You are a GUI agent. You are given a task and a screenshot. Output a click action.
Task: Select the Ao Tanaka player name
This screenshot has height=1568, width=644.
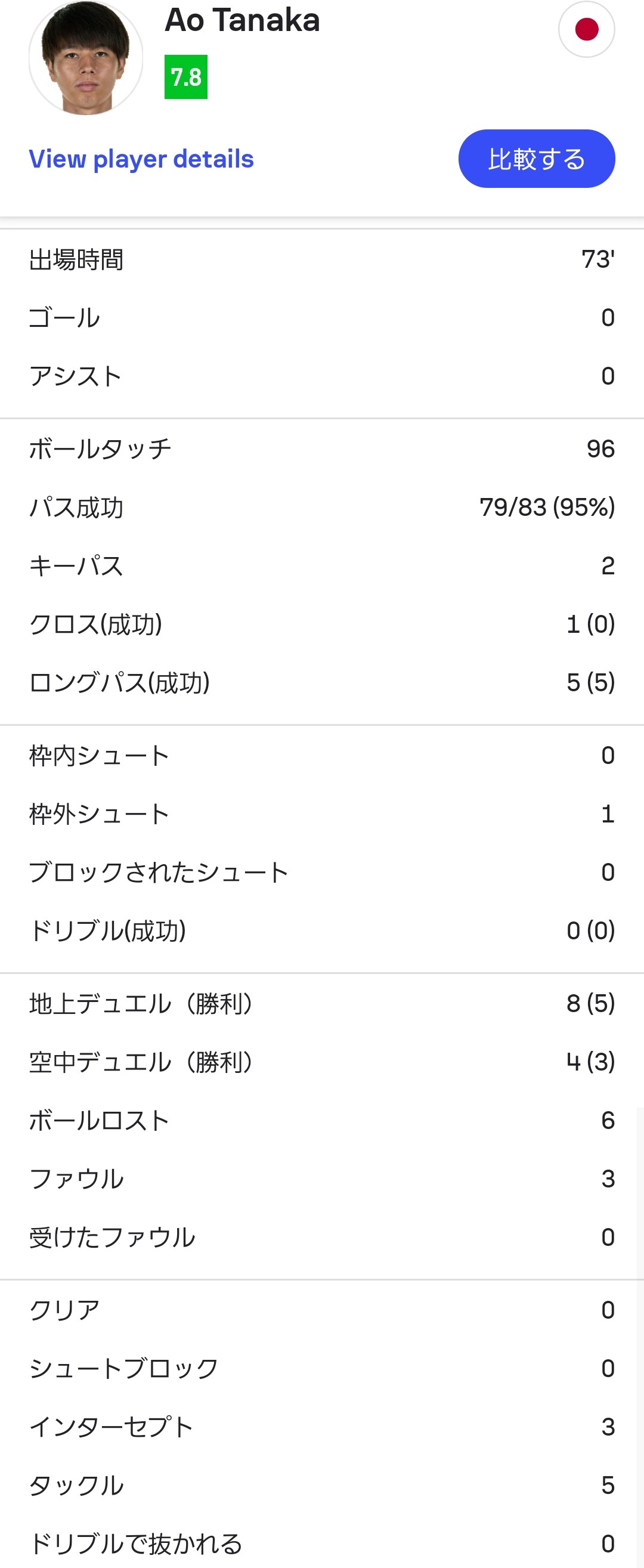click(242, 20)
